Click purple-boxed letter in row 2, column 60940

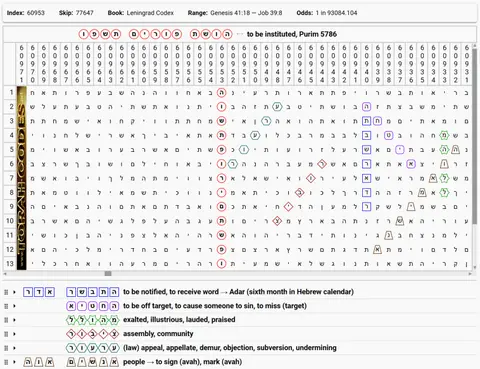pos(366,107)
